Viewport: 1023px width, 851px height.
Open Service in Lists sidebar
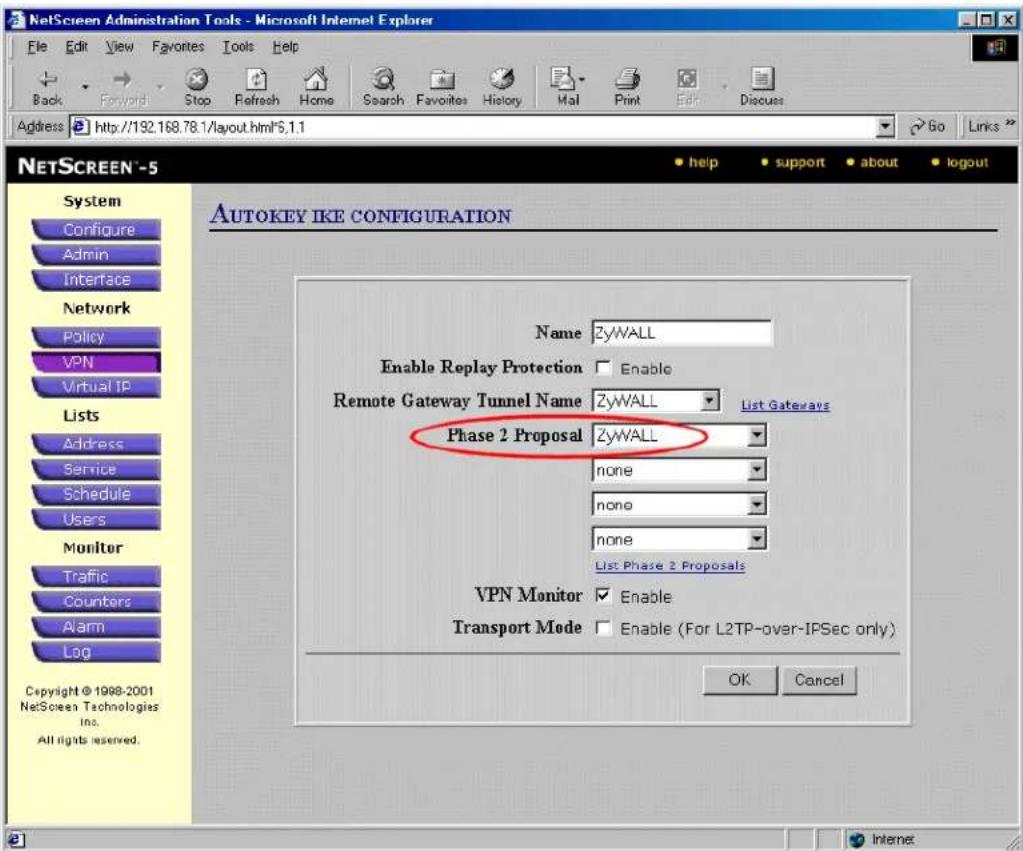[x=96, y=469]
